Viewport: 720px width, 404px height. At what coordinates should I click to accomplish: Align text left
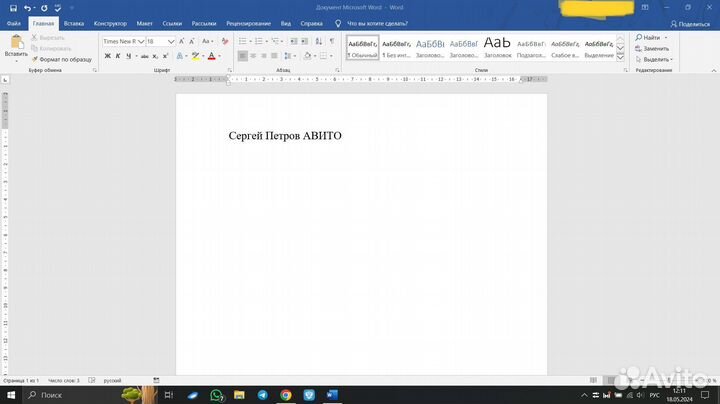(242, 56)
